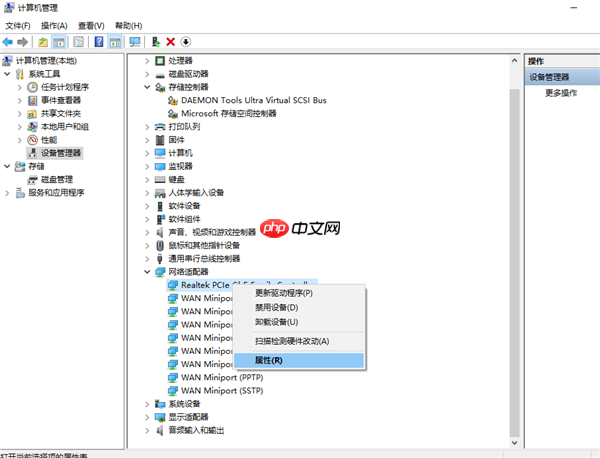Click the 键盘 keyboard icon
The width and height of the screenshot is (600, 458).
pyautogui.click(x=160, y=180)
